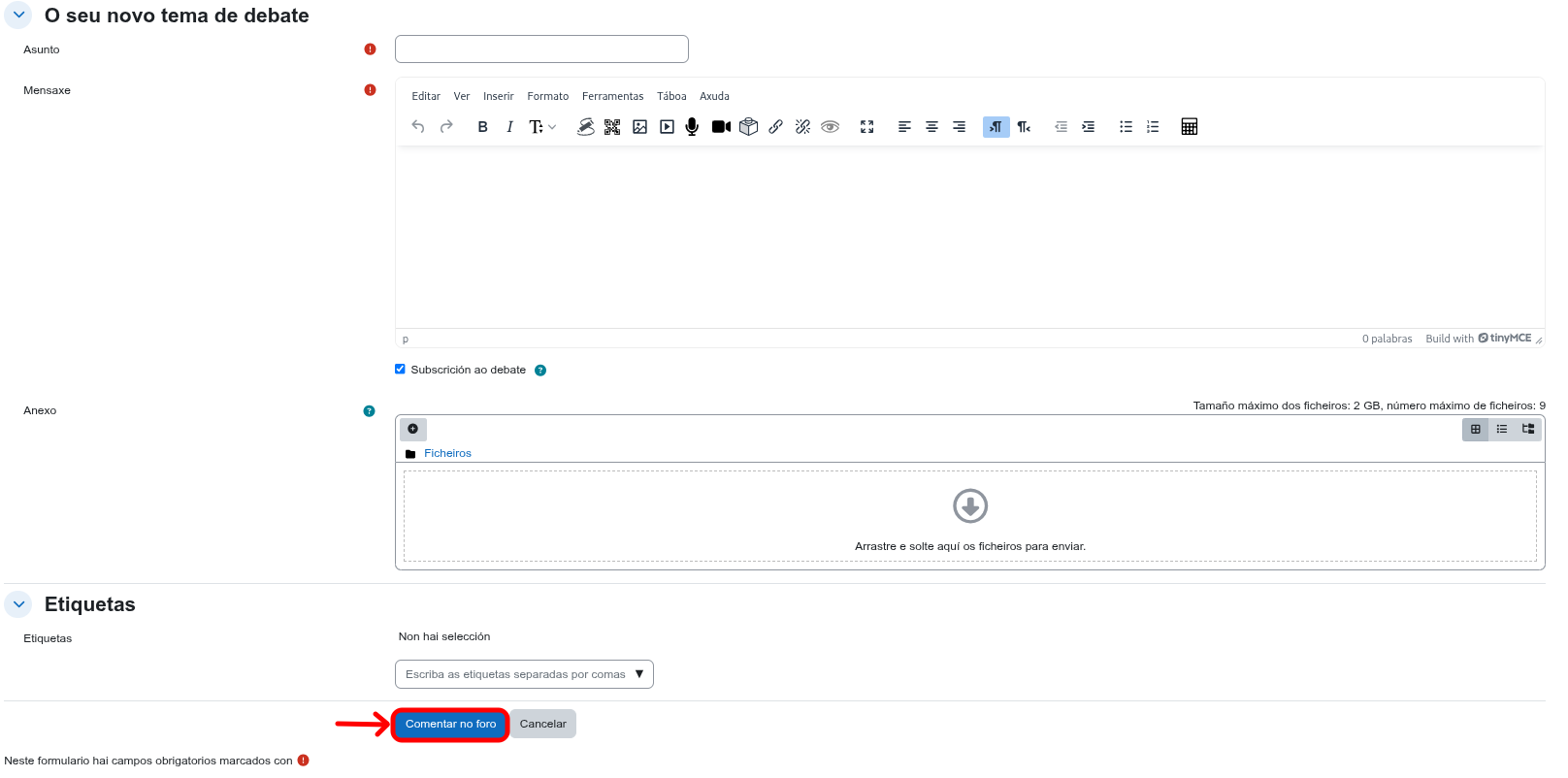
Task: Click the editor resize handle corner
Action: (x=1539, y=340)
